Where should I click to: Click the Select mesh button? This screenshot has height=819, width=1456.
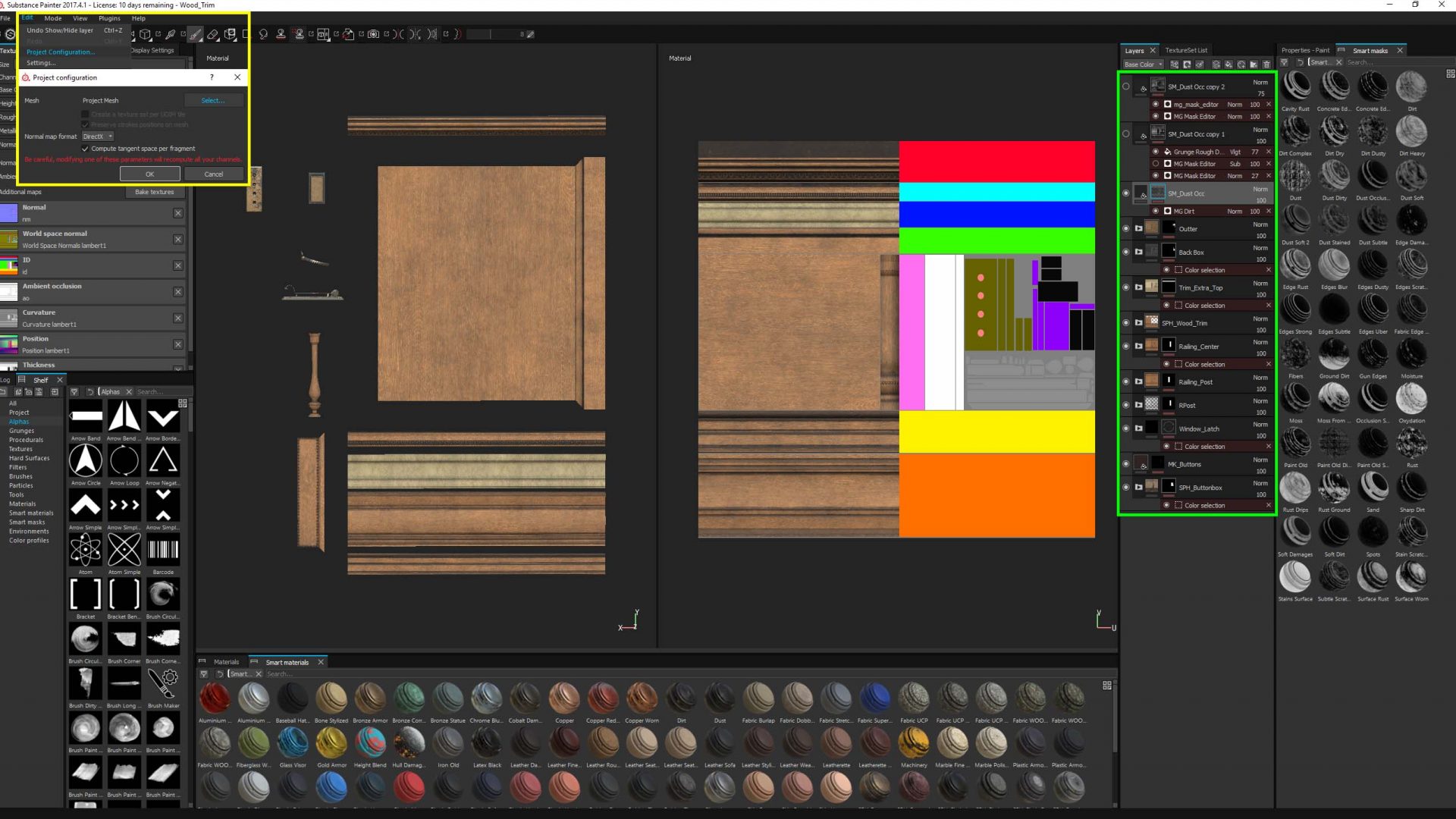point(213,100)
